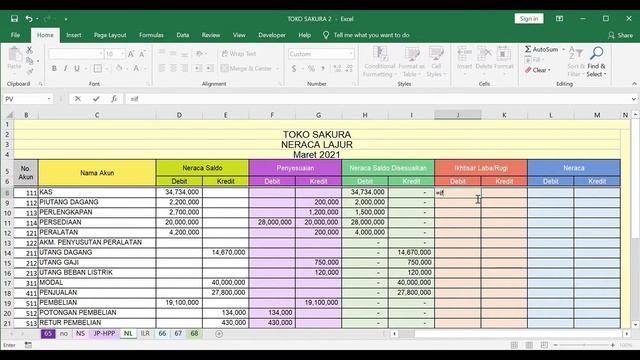The height and width of the screenshot is (360, 640).
Task: Switch to the Developer tab
Action: coord(272,35)
